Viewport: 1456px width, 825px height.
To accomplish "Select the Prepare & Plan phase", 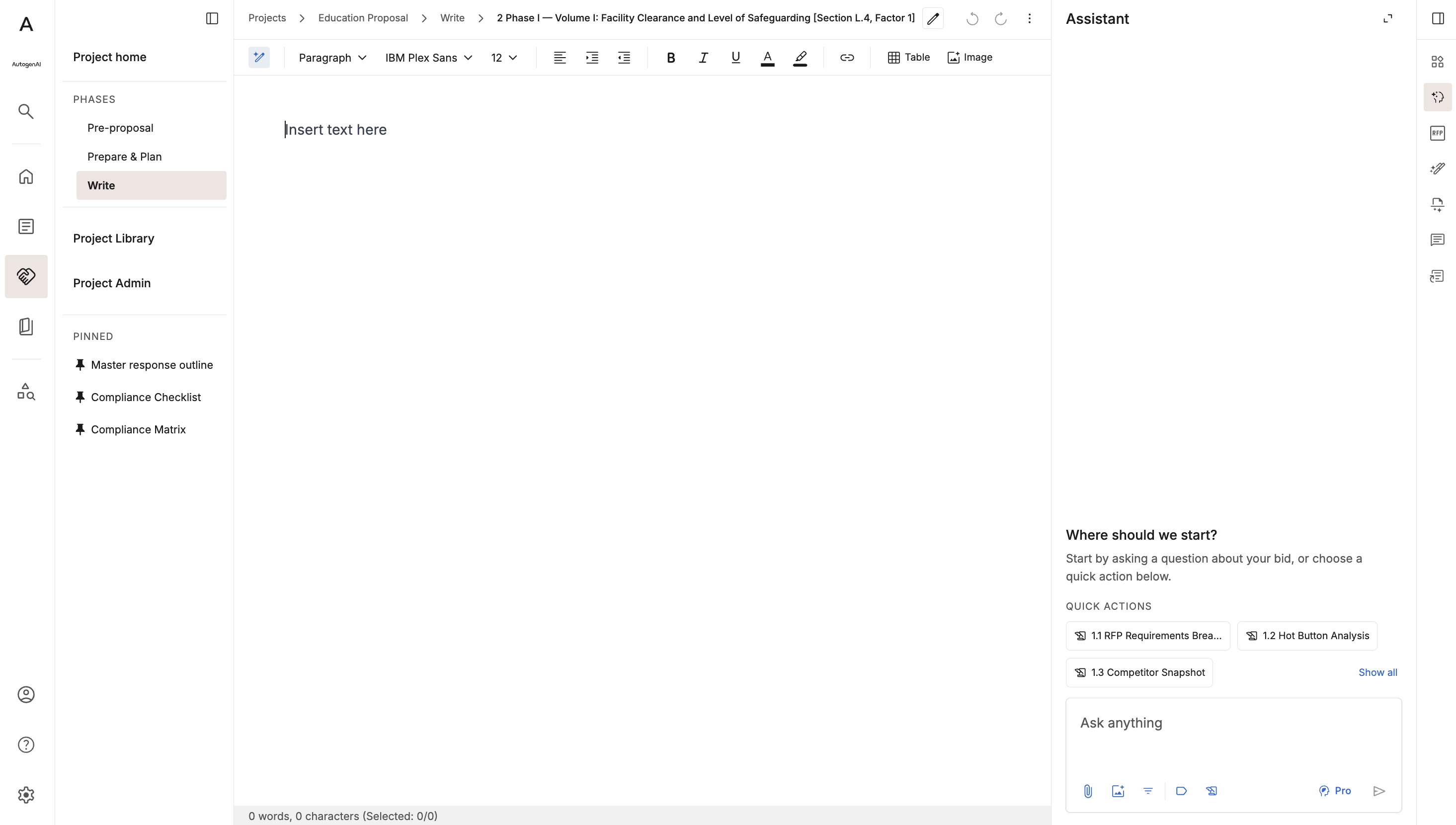I will click(x=151, y=157).
